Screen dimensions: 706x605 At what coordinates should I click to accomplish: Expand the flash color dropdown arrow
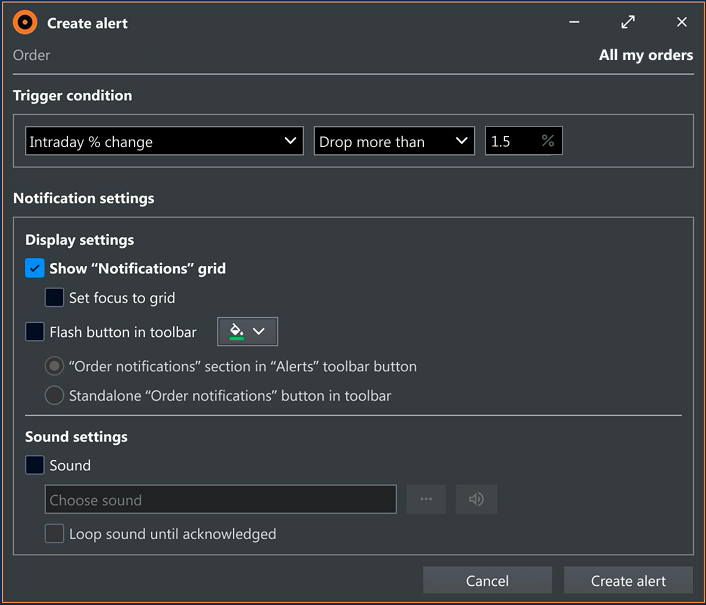(259, 331)
